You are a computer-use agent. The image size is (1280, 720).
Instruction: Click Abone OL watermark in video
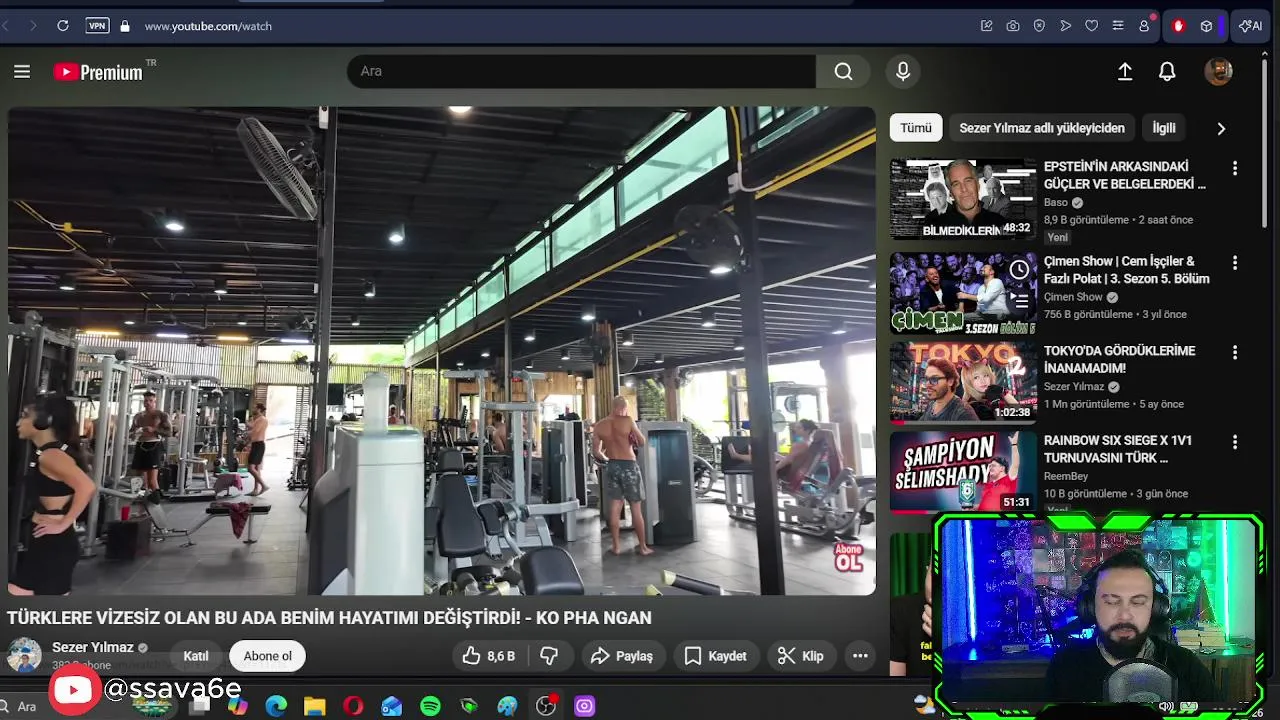pyautogui.click(x=848, y=558)
